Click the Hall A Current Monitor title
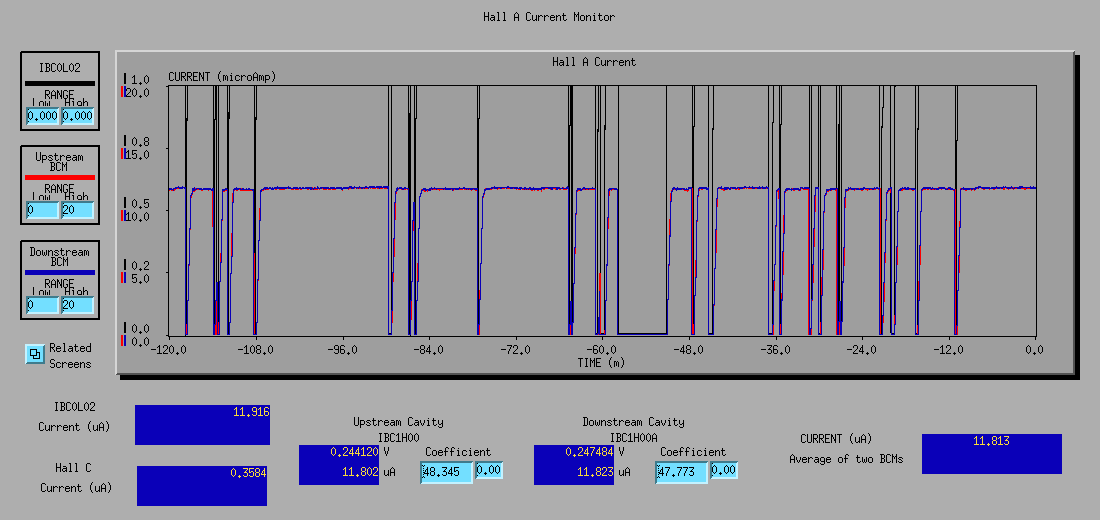The width and height of the screenshot is (1100, 520). click(x=549, y=17)
